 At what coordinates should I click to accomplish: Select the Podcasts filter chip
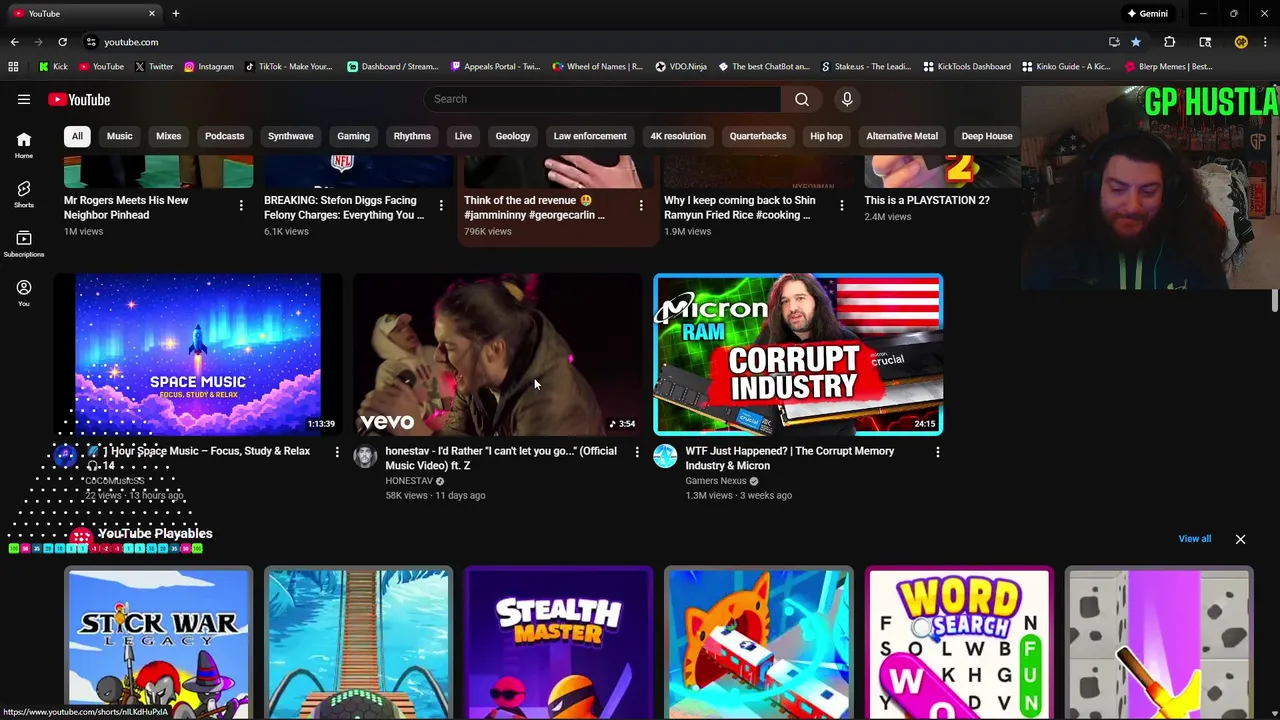click(224, 136)
